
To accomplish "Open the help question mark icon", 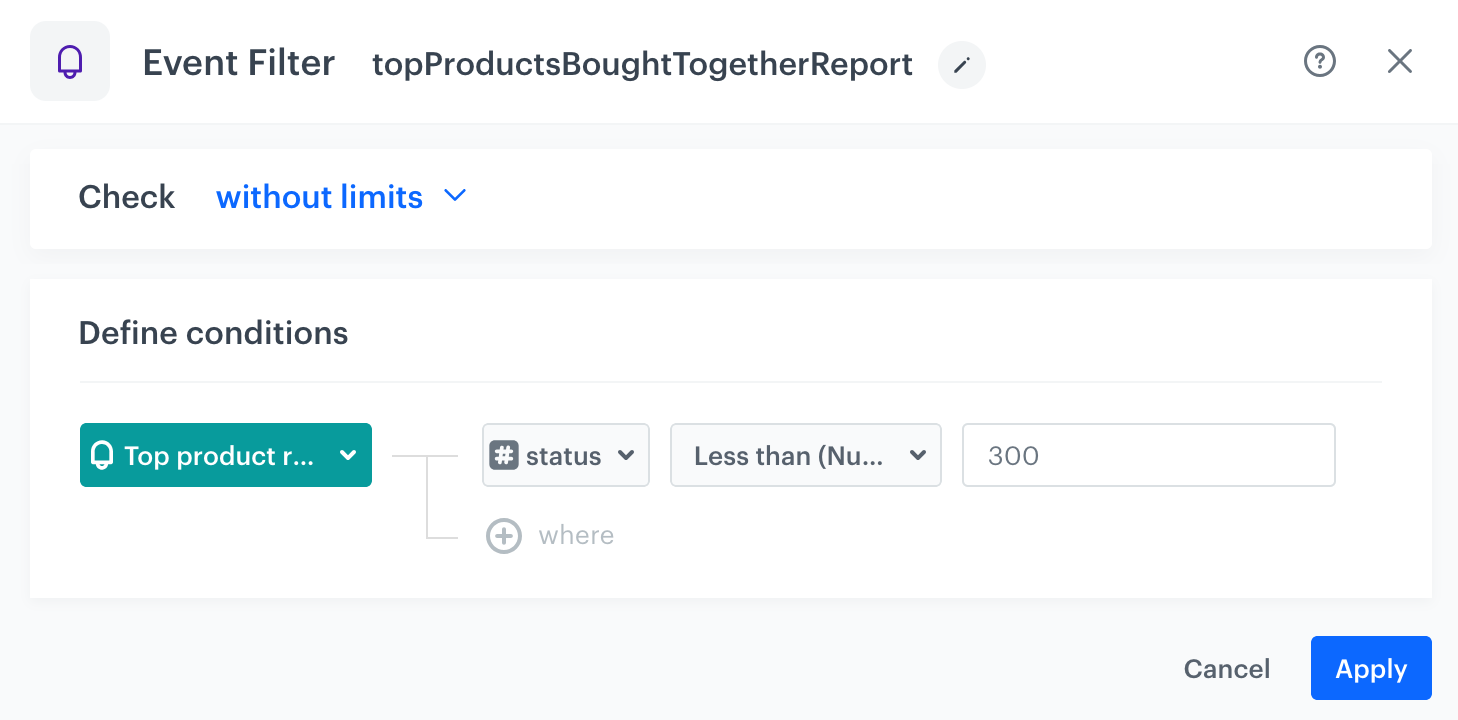I will (1320, 61).
